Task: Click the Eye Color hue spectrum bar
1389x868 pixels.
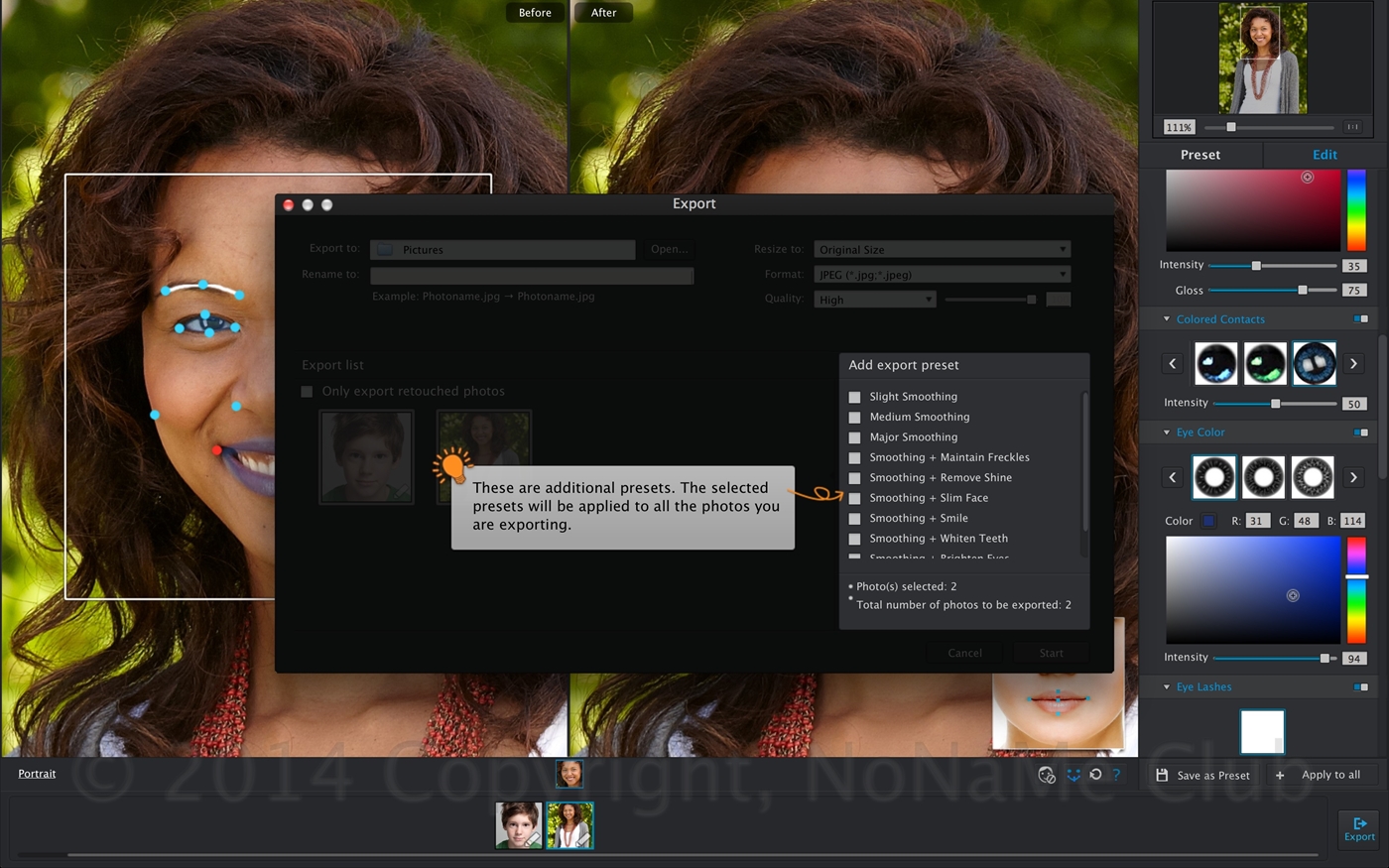Action: point(1356,590)
